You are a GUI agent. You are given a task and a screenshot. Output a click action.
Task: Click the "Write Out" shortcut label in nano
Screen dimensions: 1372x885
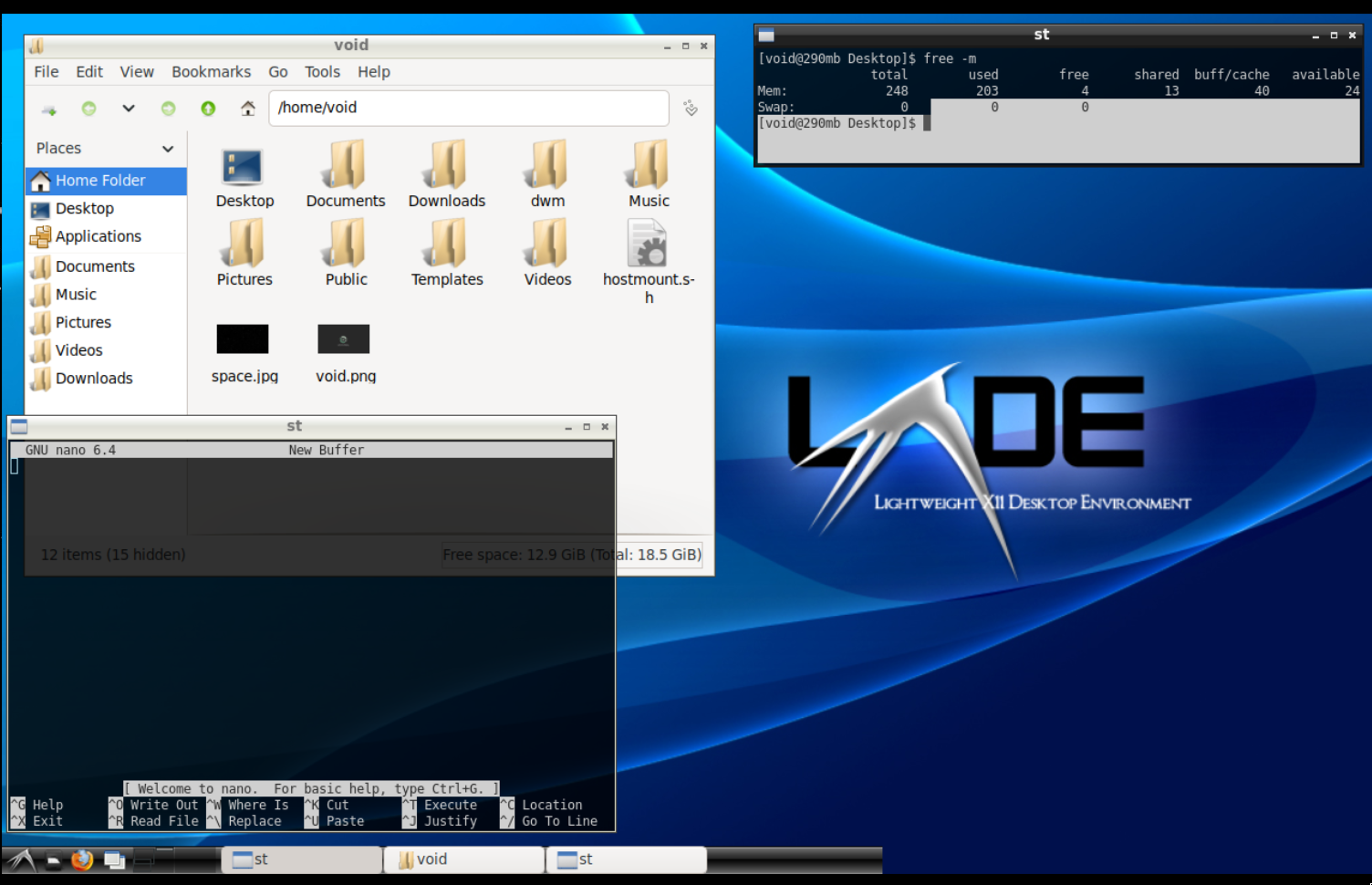tap(164, 805)
